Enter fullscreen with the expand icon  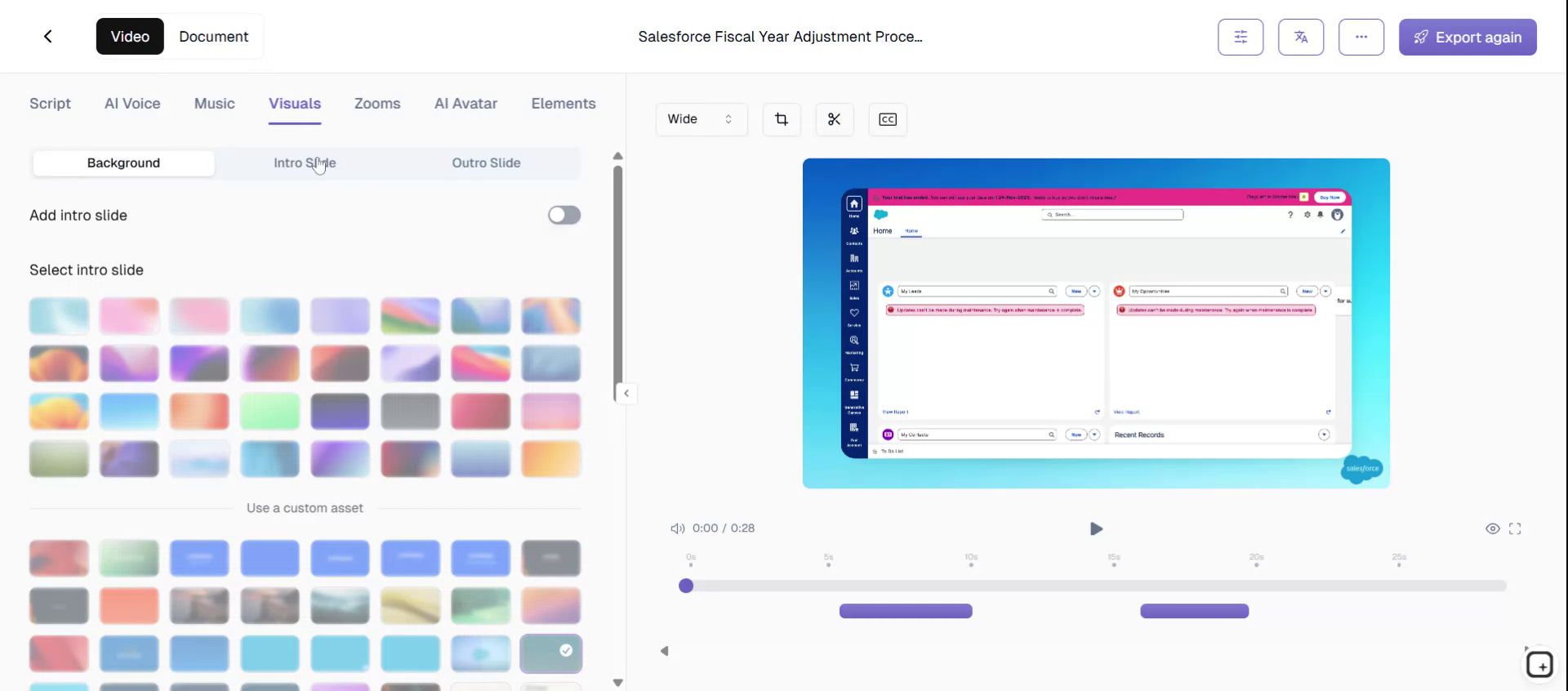click(1515, 528)
